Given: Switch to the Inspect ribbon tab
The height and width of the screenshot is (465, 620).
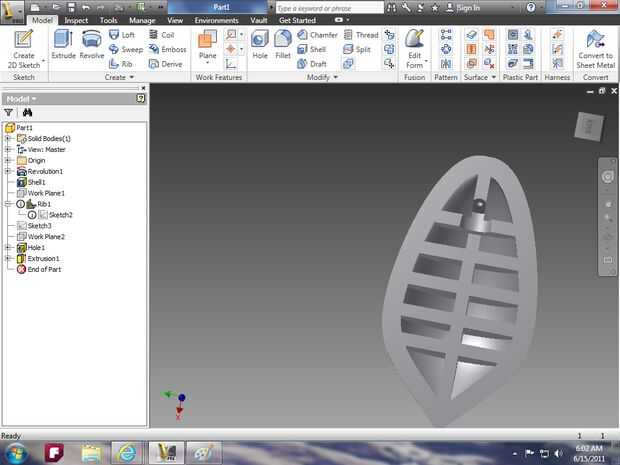Looking at the screenshot, I should (x=76, y=20).
